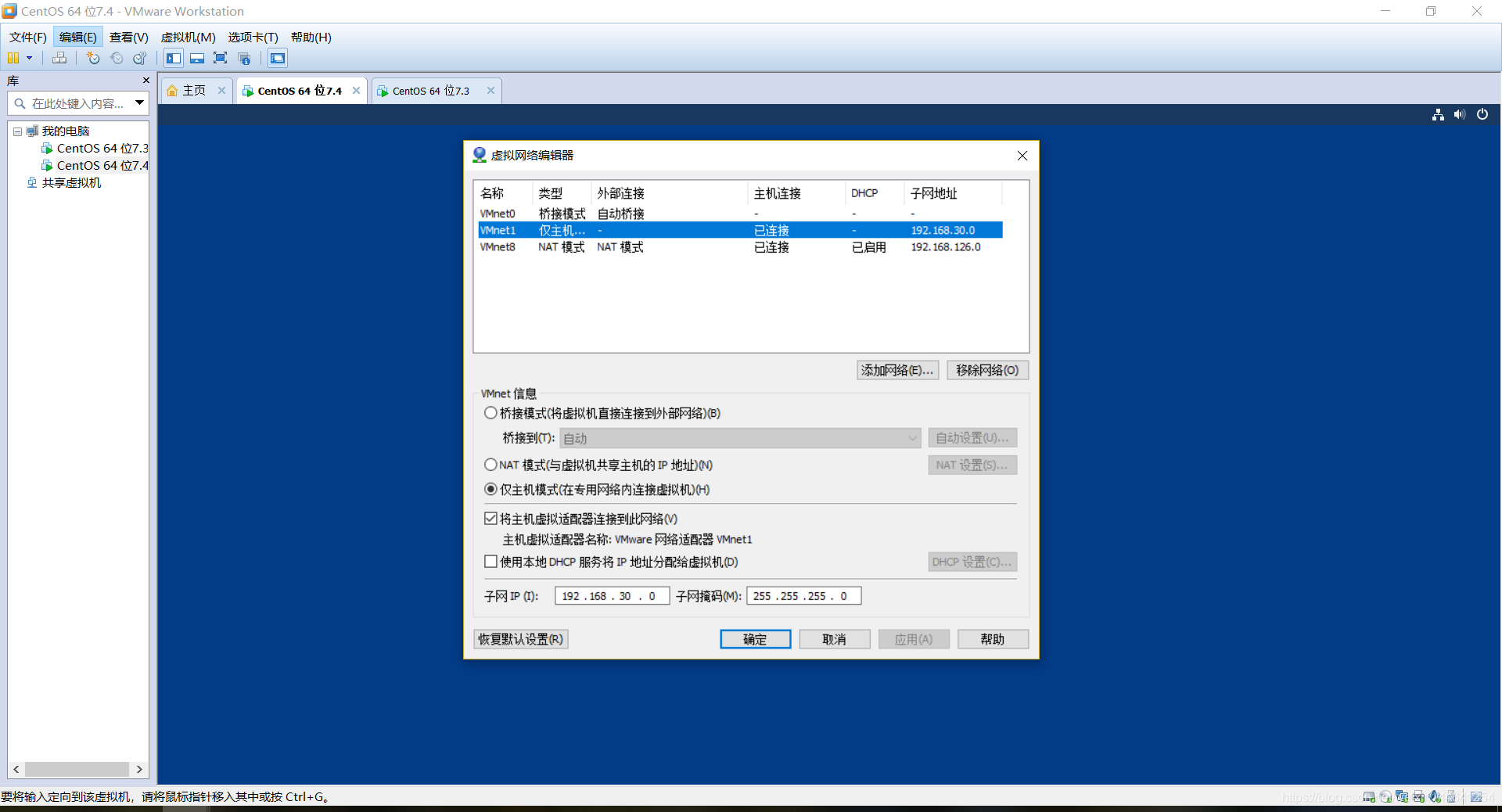The image size is (1502, 812).
Task: Open the library search dropdown arrow
Action: (139, 103)
